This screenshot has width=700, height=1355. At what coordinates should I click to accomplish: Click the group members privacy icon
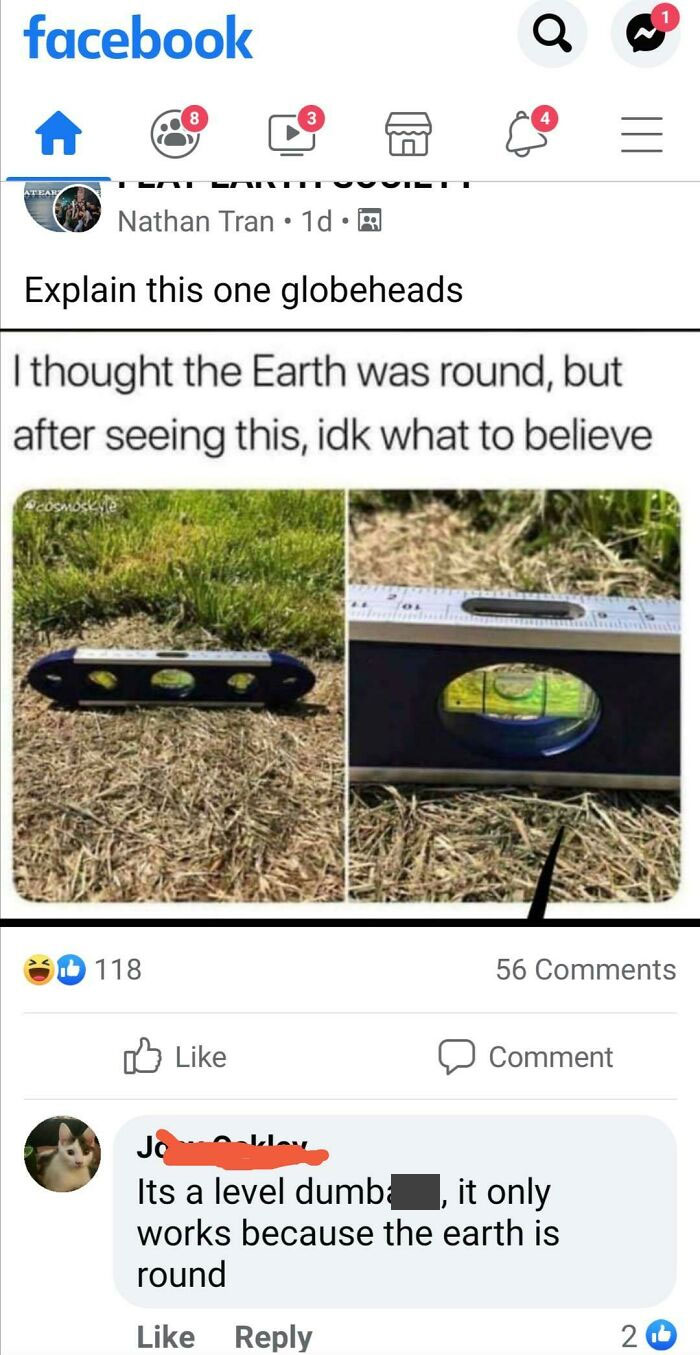pos(368,221)
